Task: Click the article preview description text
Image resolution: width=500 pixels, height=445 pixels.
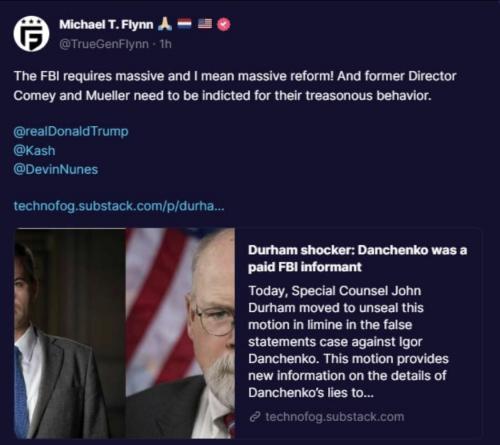Action: coord(348,342)
